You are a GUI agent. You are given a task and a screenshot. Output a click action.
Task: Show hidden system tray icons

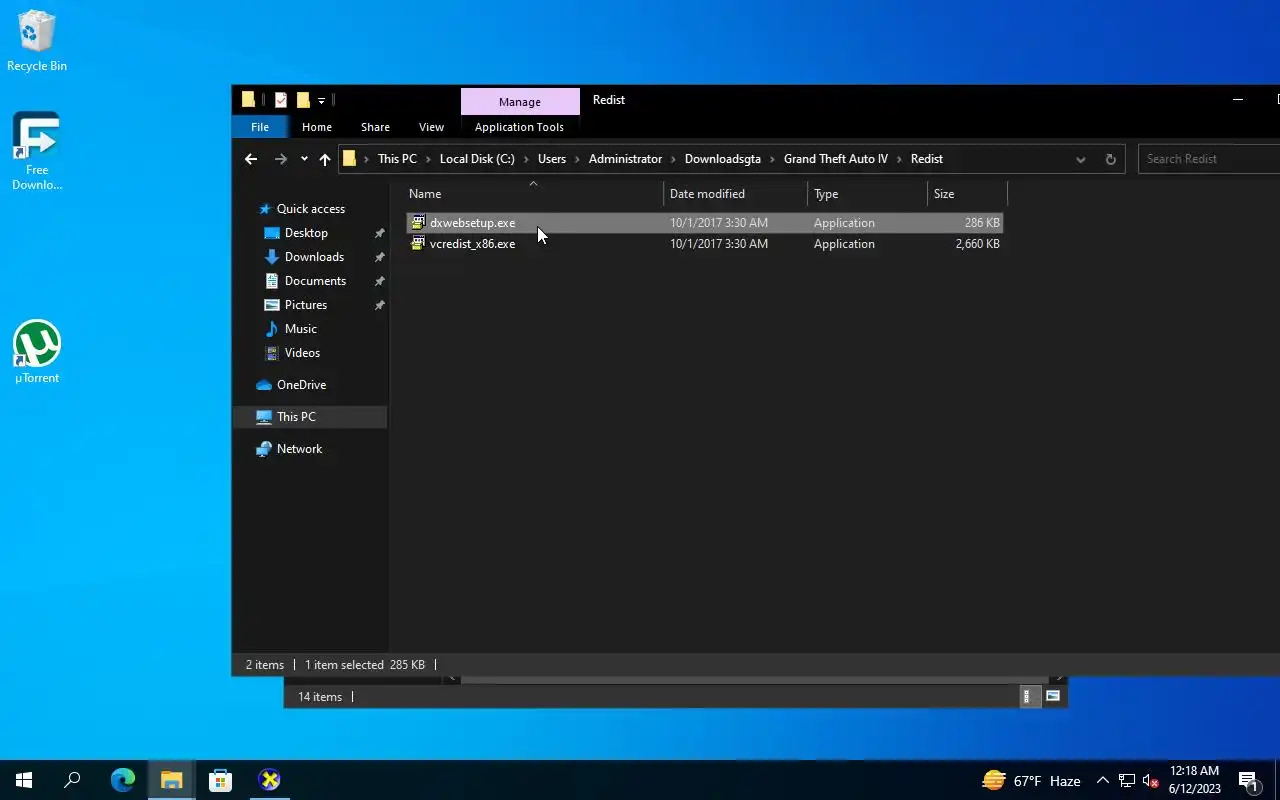[1102, 781]
